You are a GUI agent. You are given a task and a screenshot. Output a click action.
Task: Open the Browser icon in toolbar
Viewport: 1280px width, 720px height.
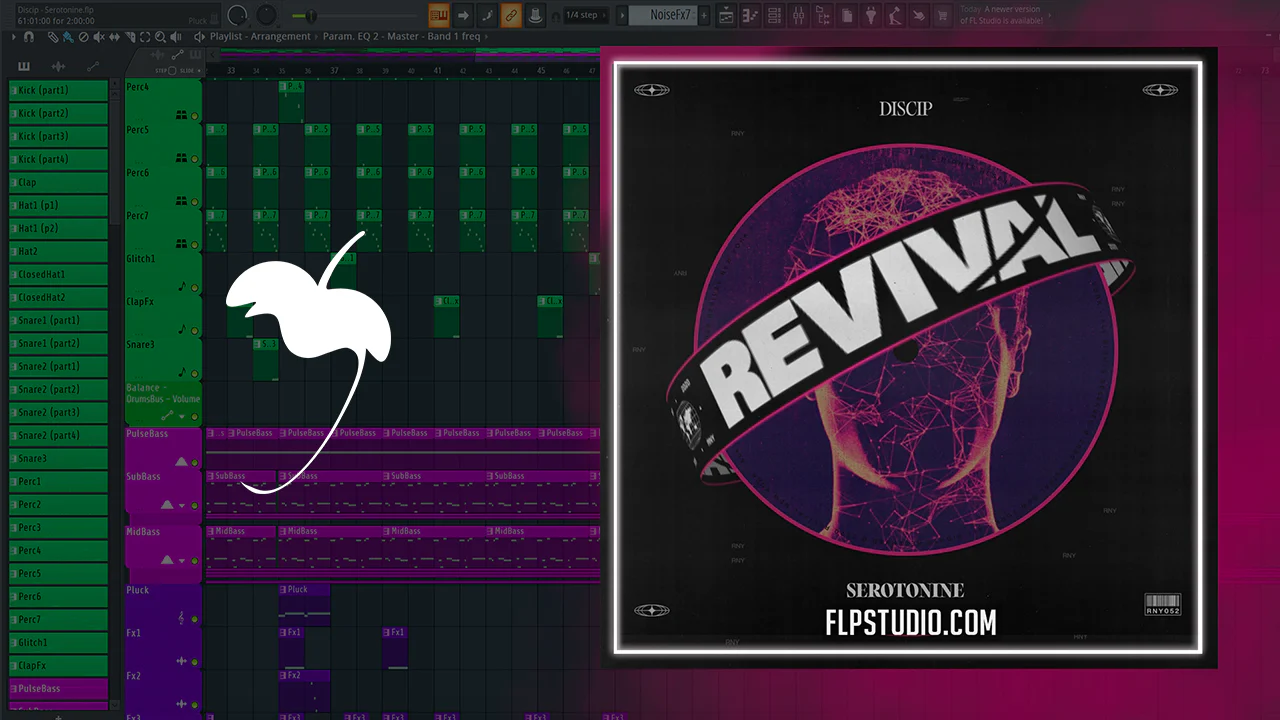coord(822,15)
